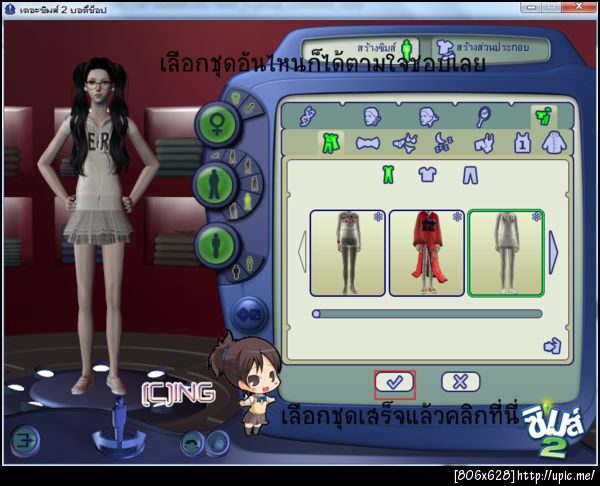Show previous outfits with left arrow

pos(302,252)
